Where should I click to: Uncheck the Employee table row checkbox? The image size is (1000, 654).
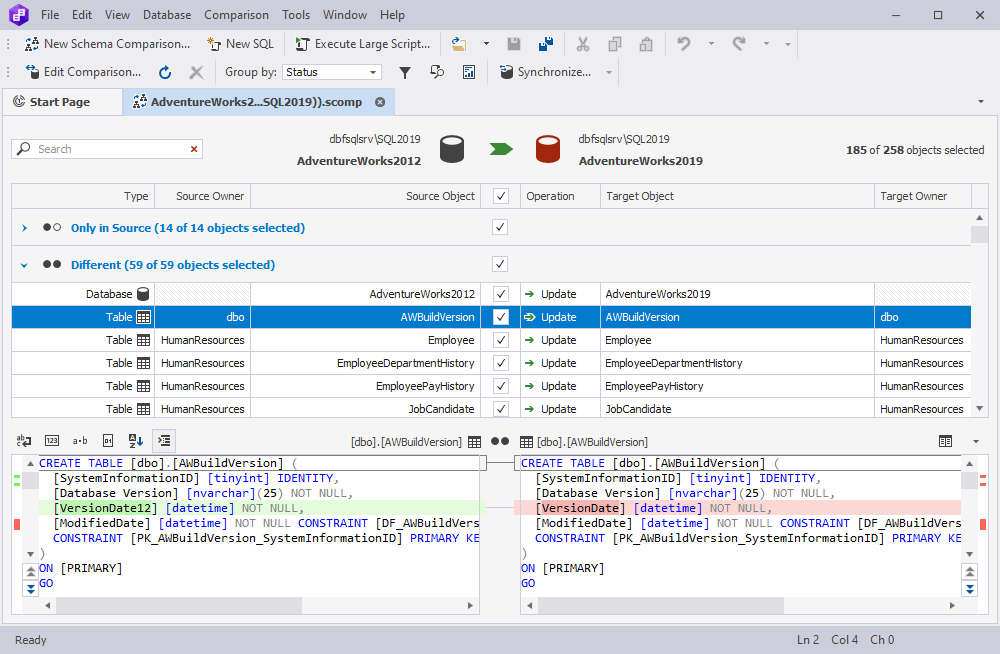coord(501,340)
